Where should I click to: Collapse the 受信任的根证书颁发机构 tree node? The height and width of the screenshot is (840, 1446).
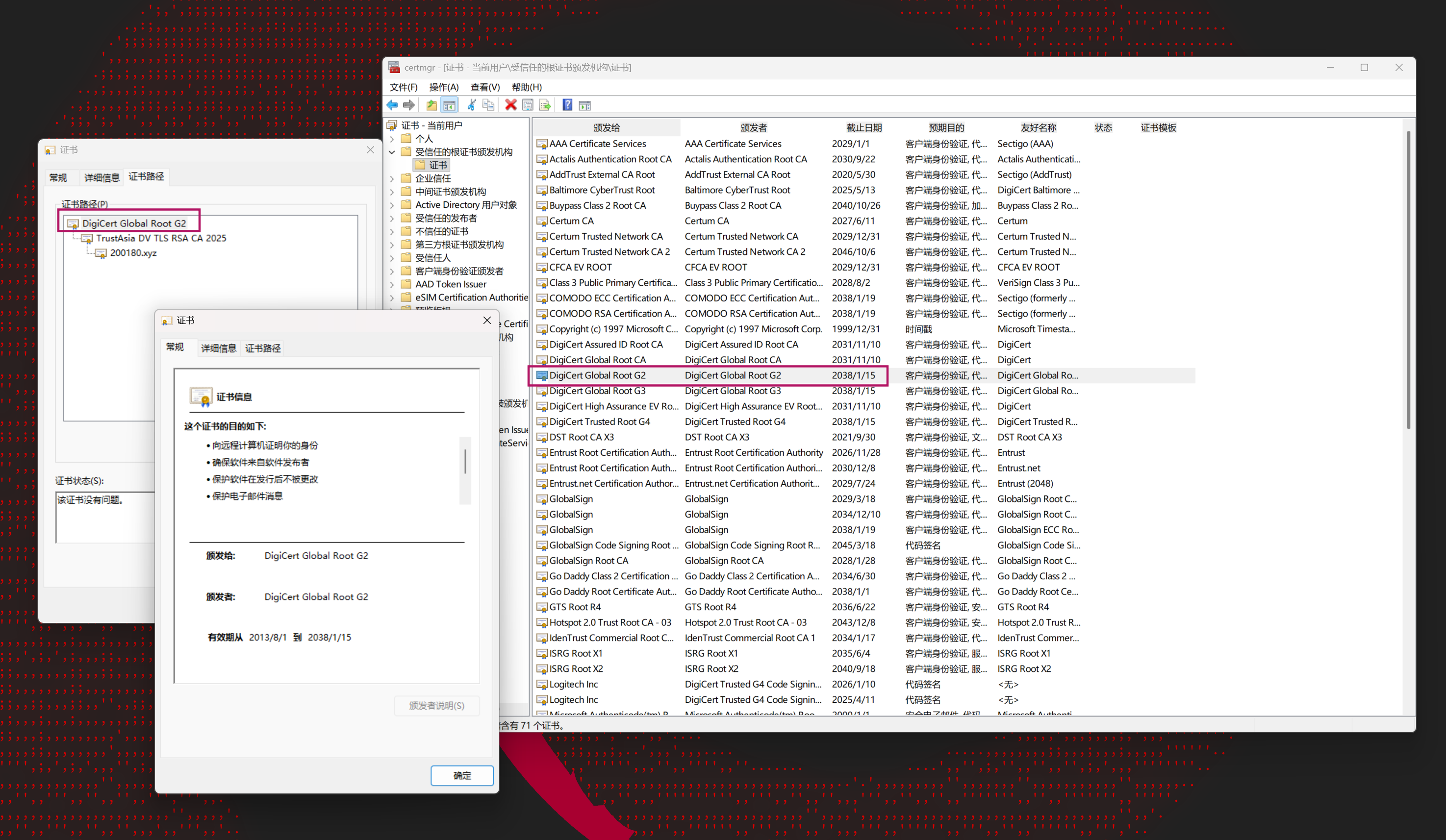coord(392,152)
